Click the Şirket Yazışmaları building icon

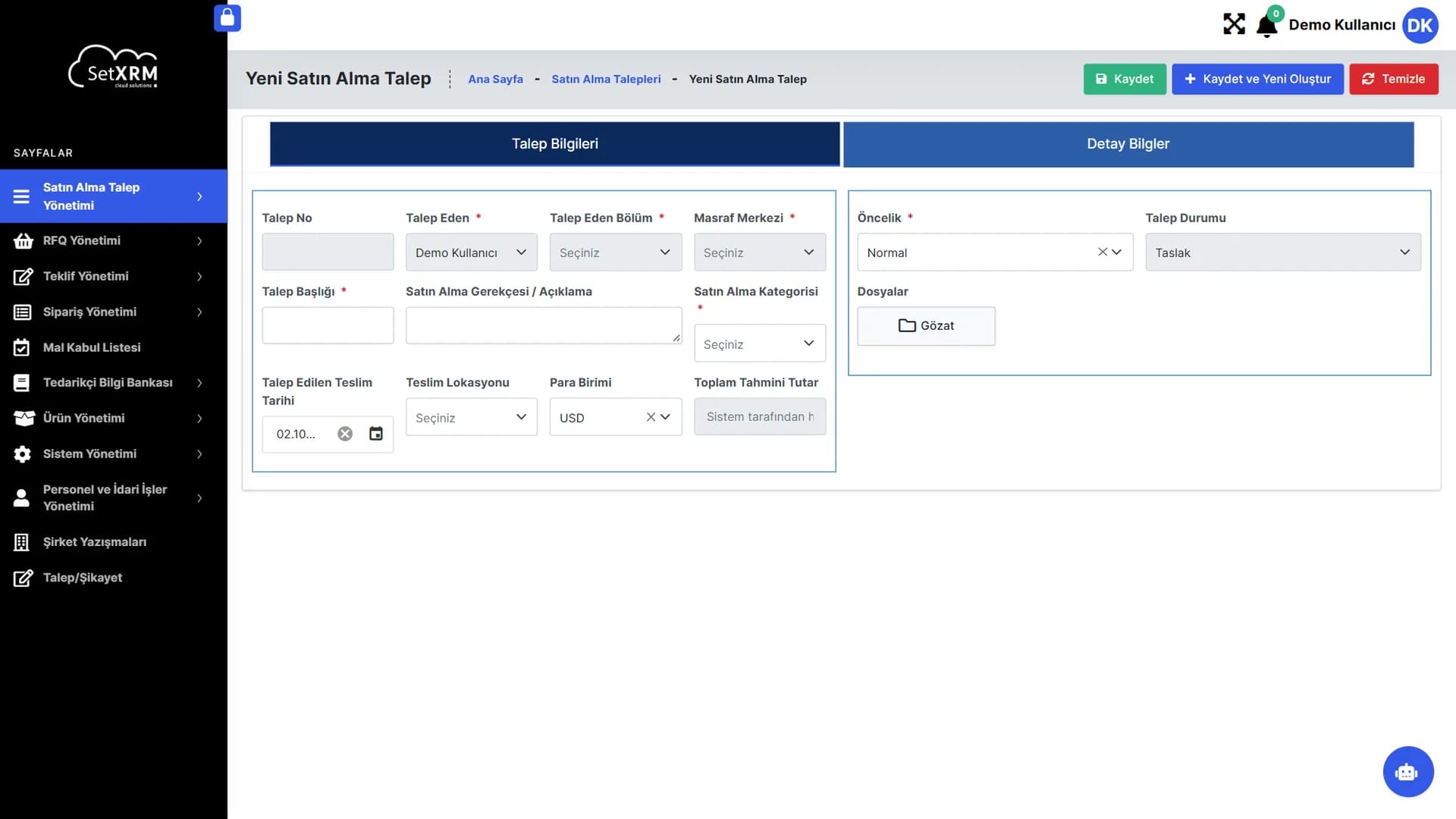click(x=22, y=542)
